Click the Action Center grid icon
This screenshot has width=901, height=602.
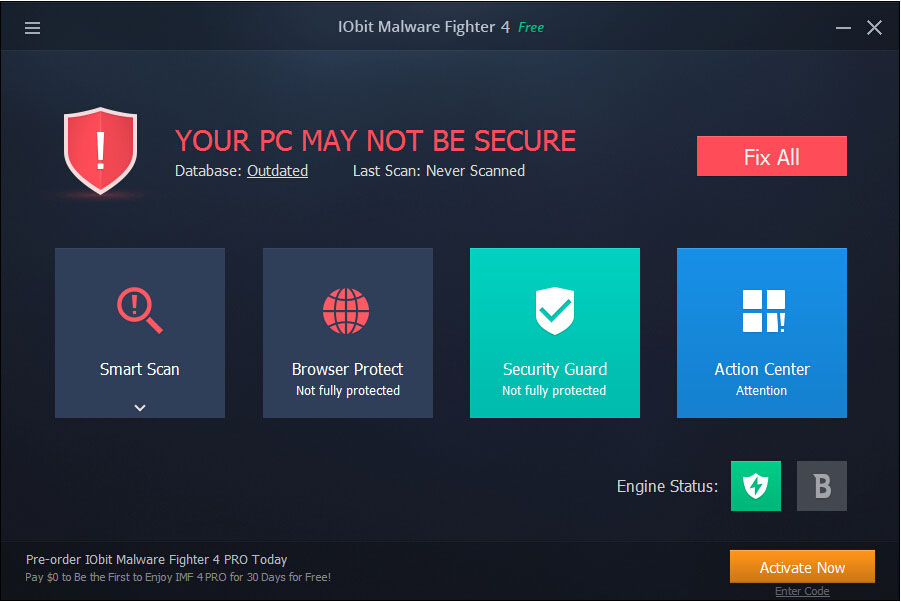tap(764, 311)
